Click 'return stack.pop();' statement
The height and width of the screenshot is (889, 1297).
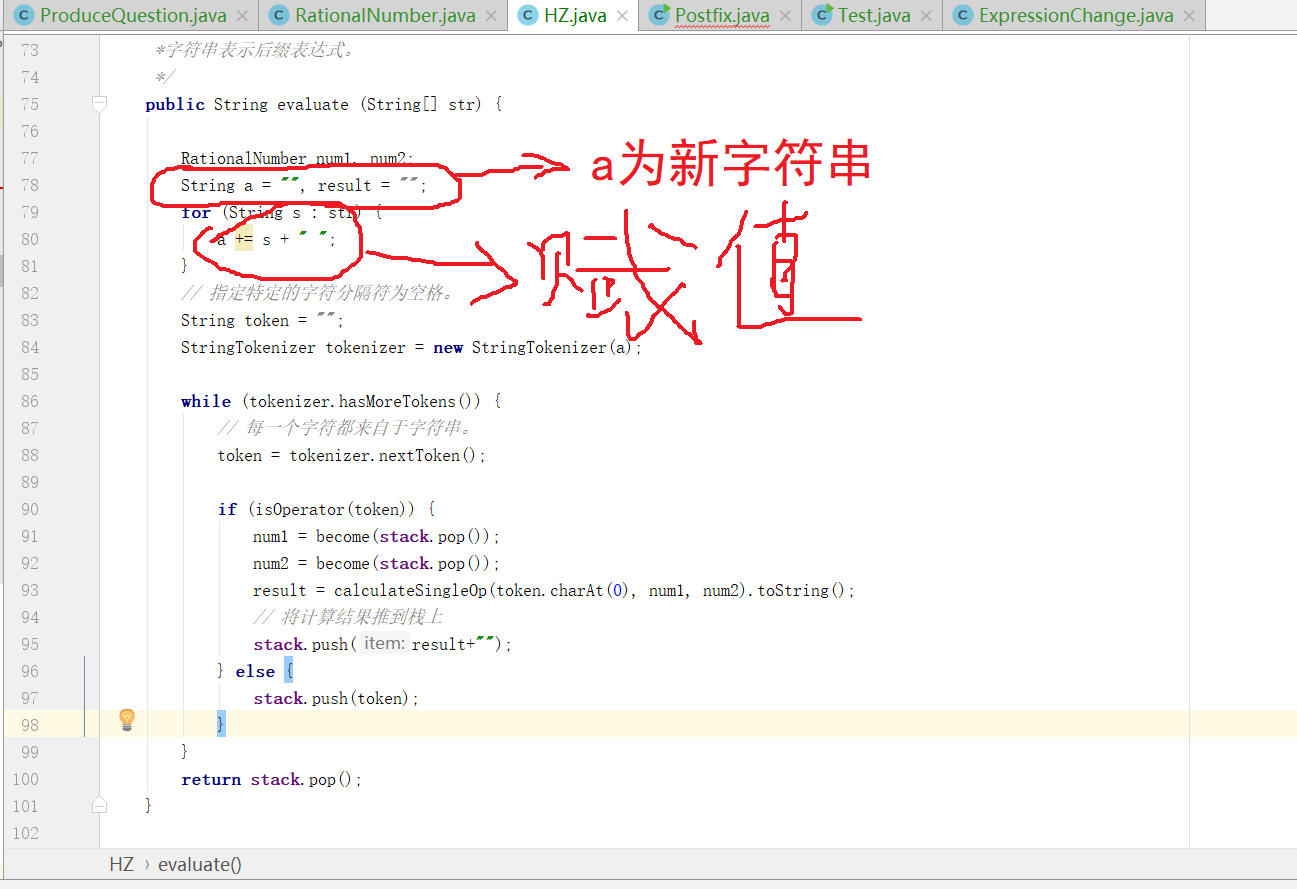[x=272, y=779]
